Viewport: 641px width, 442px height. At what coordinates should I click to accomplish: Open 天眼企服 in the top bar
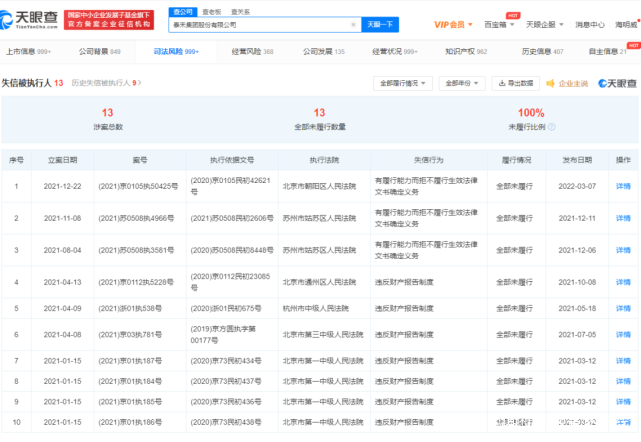[x=544, y=23]
